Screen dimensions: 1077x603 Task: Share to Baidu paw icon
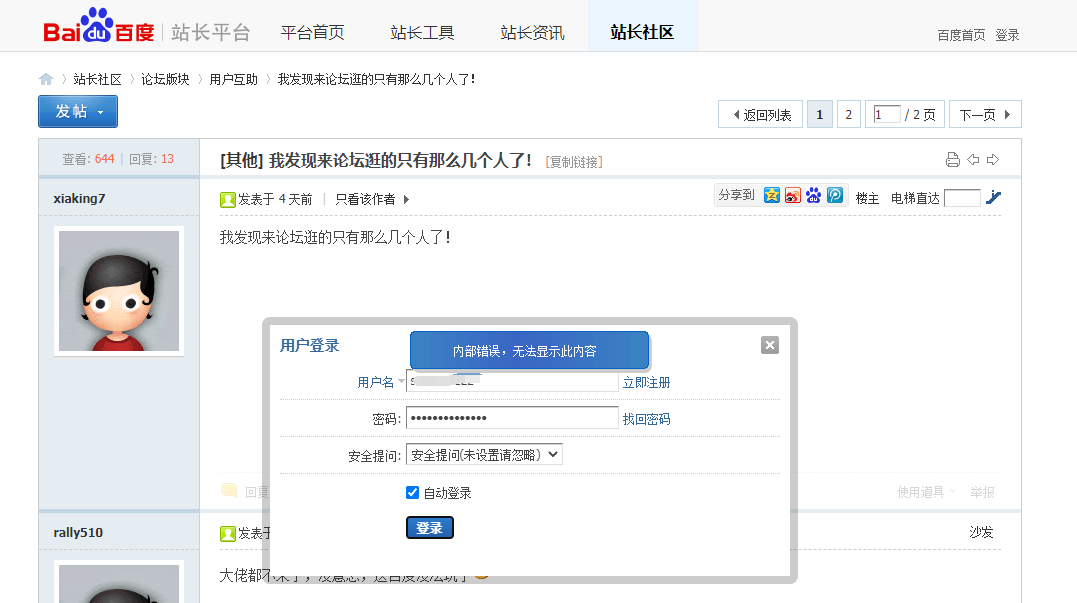(814, 196)
